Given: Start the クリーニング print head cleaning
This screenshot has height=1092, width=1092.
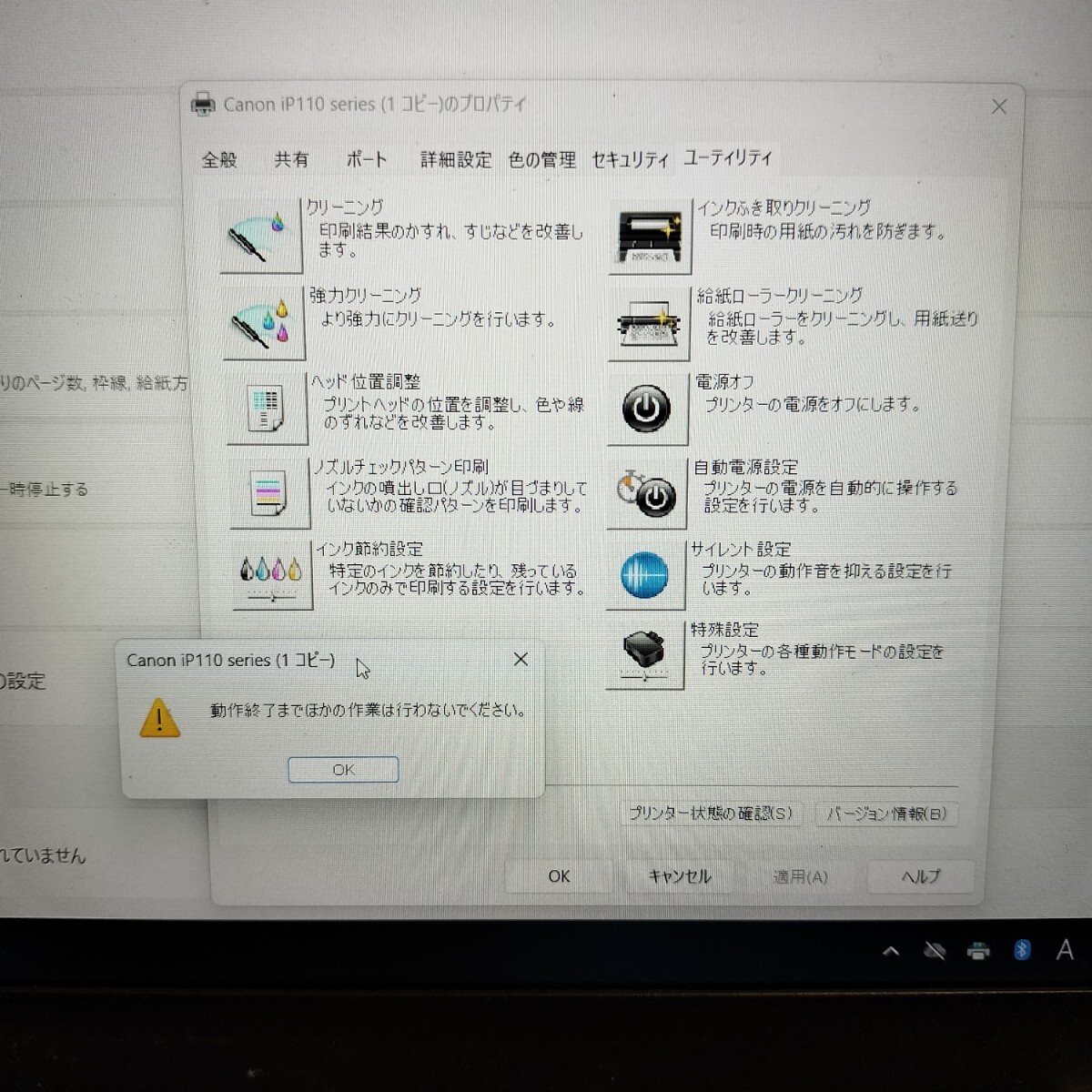Looking at the screenshot, I should [261, 236].
